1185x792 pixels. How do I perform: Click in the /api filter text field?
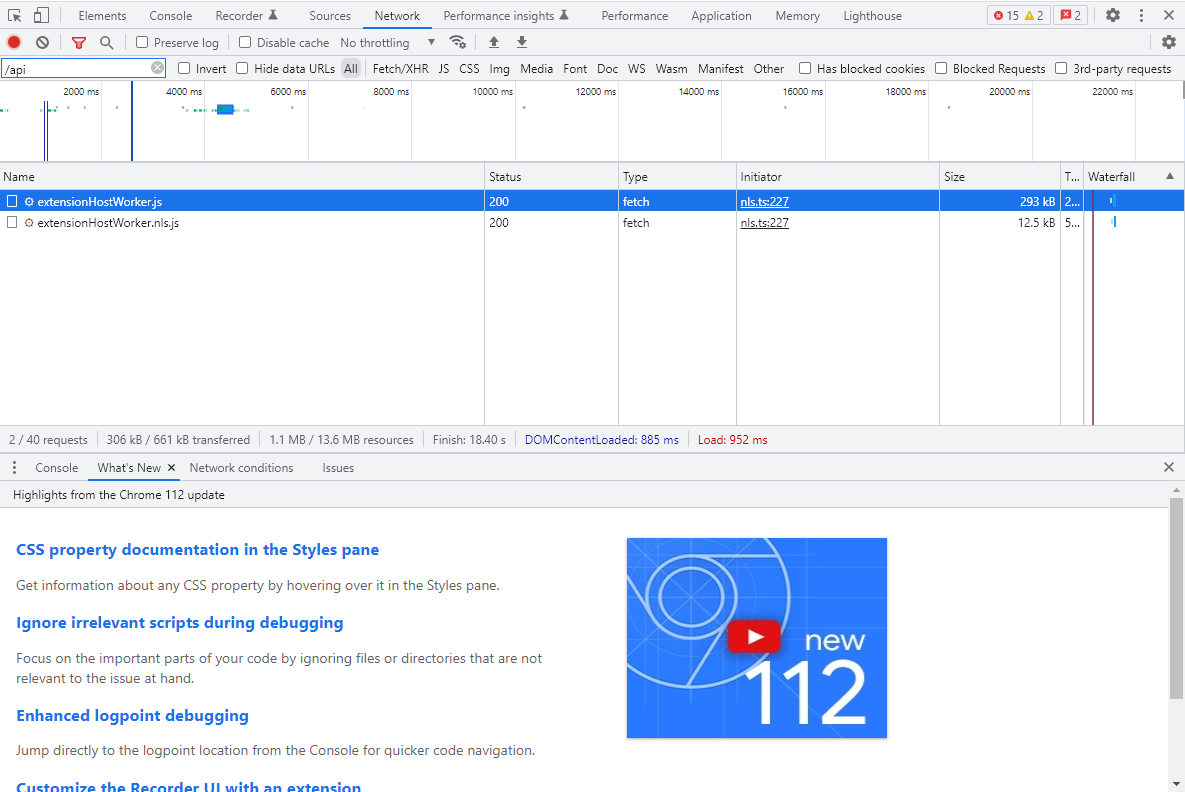click(x=75, y=68)
